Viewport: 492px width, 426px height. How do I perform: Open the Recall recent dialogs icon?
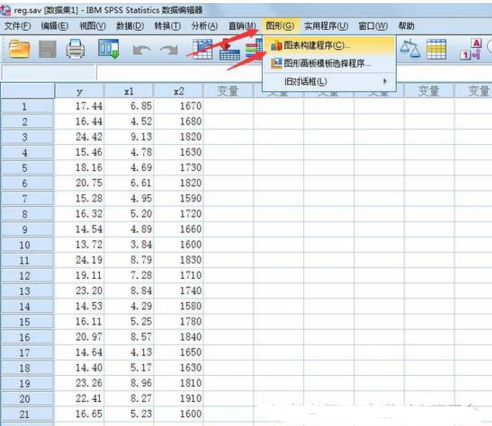pos(109,49)
